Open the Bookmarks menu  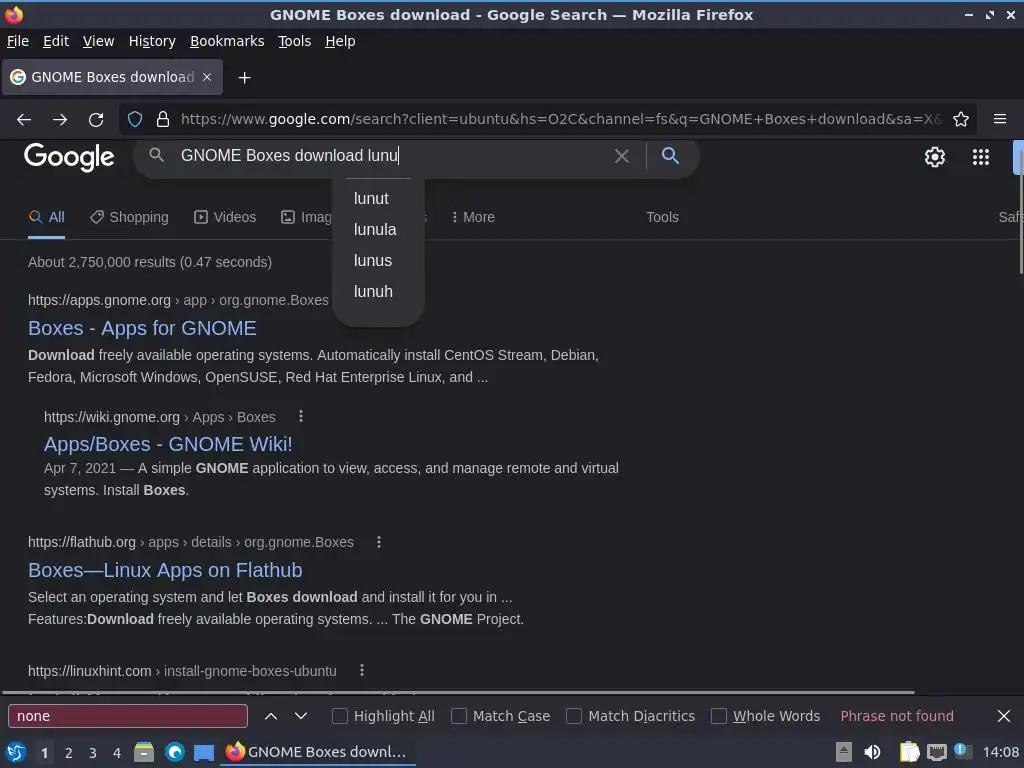227,41
